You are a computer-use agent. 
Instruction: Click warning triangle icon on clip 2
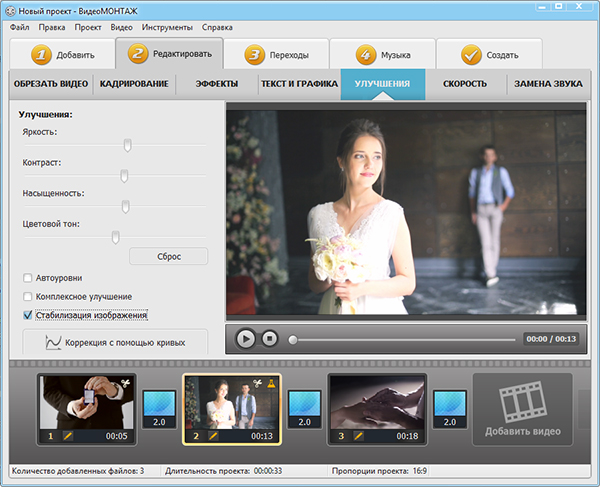(270, 385)
